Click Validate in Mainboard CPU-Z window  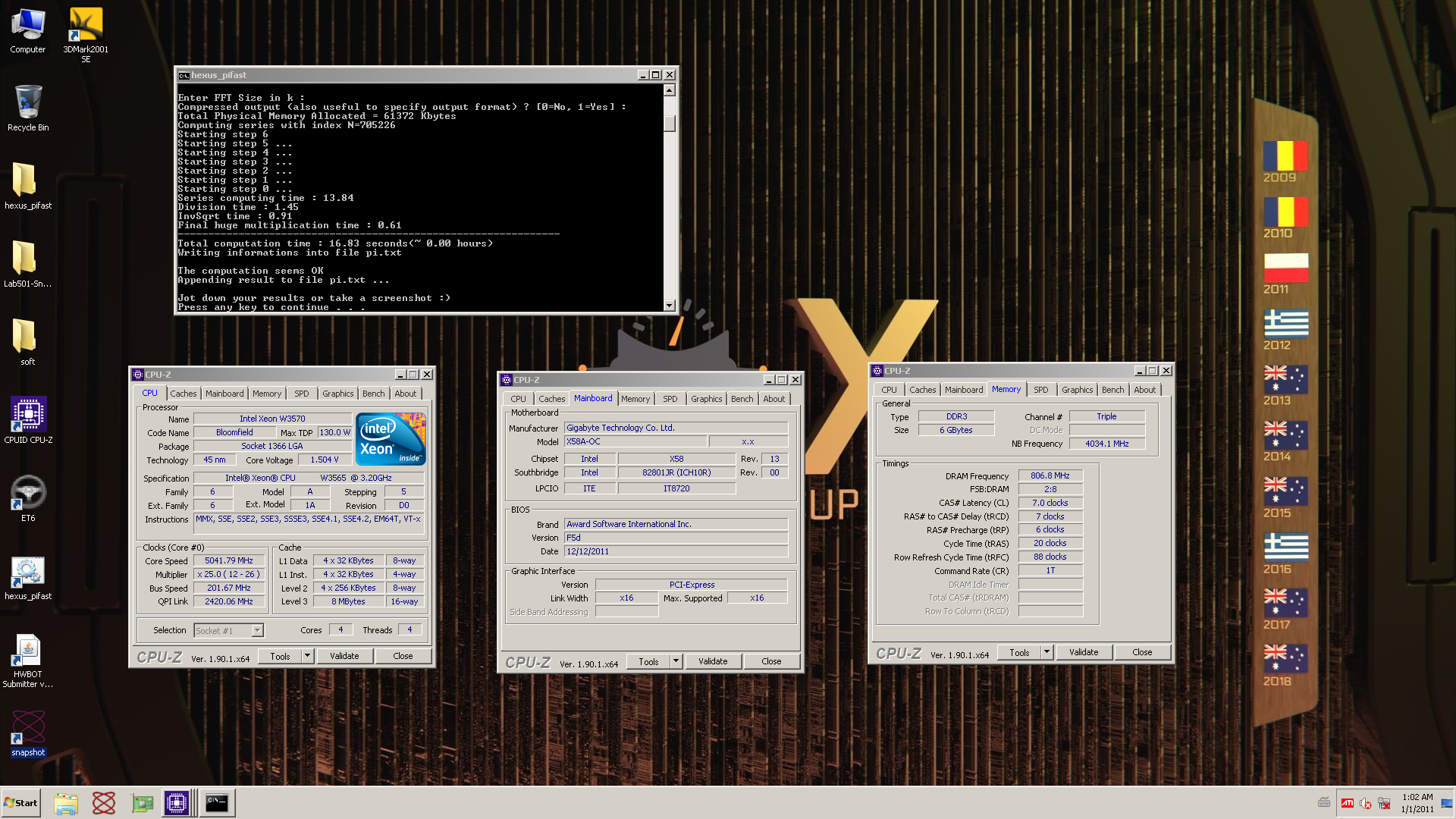(713, 661)
